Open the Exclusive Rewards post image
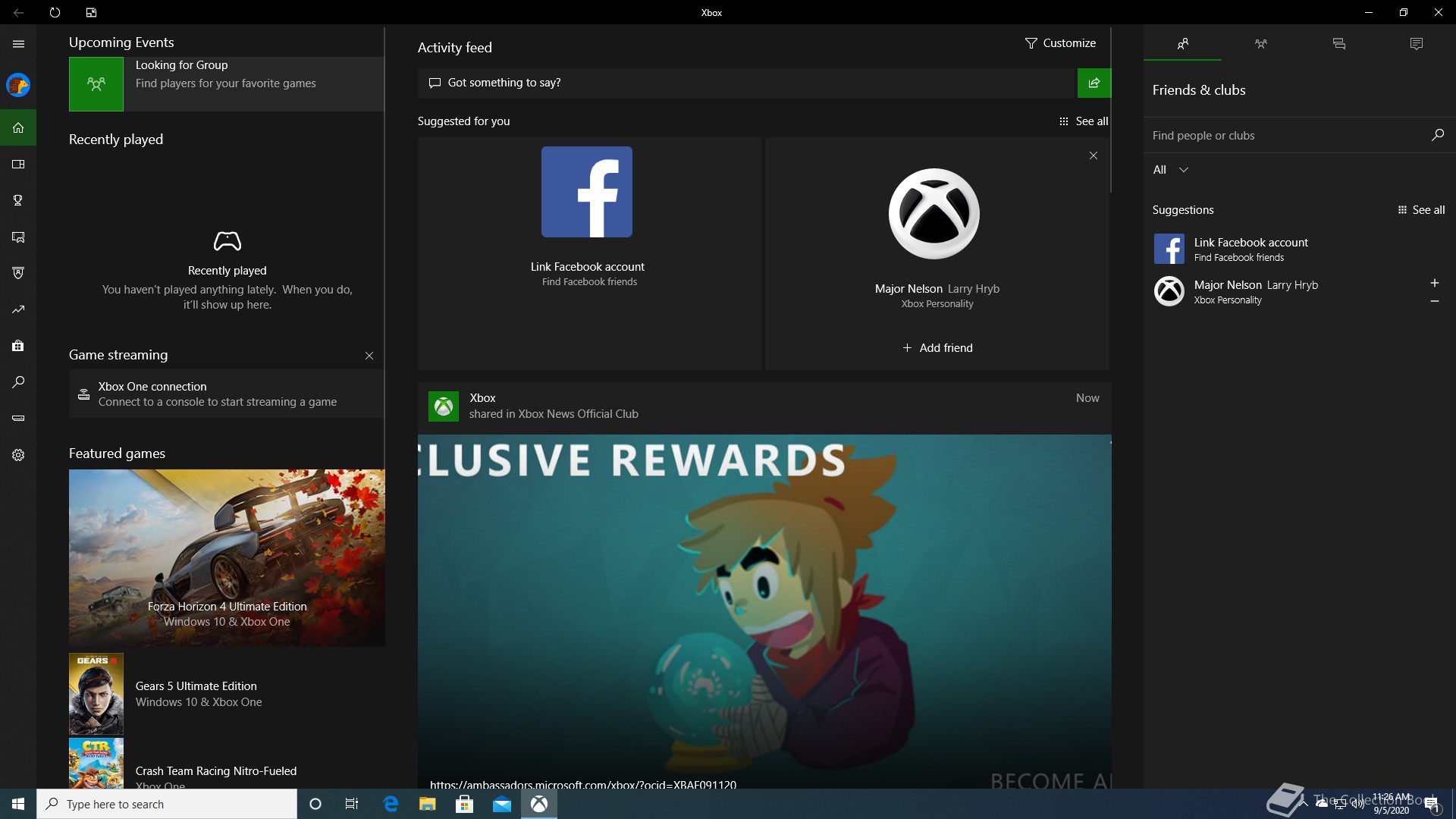Viewport: 1456px width, 819px height. tap(764, 611)
